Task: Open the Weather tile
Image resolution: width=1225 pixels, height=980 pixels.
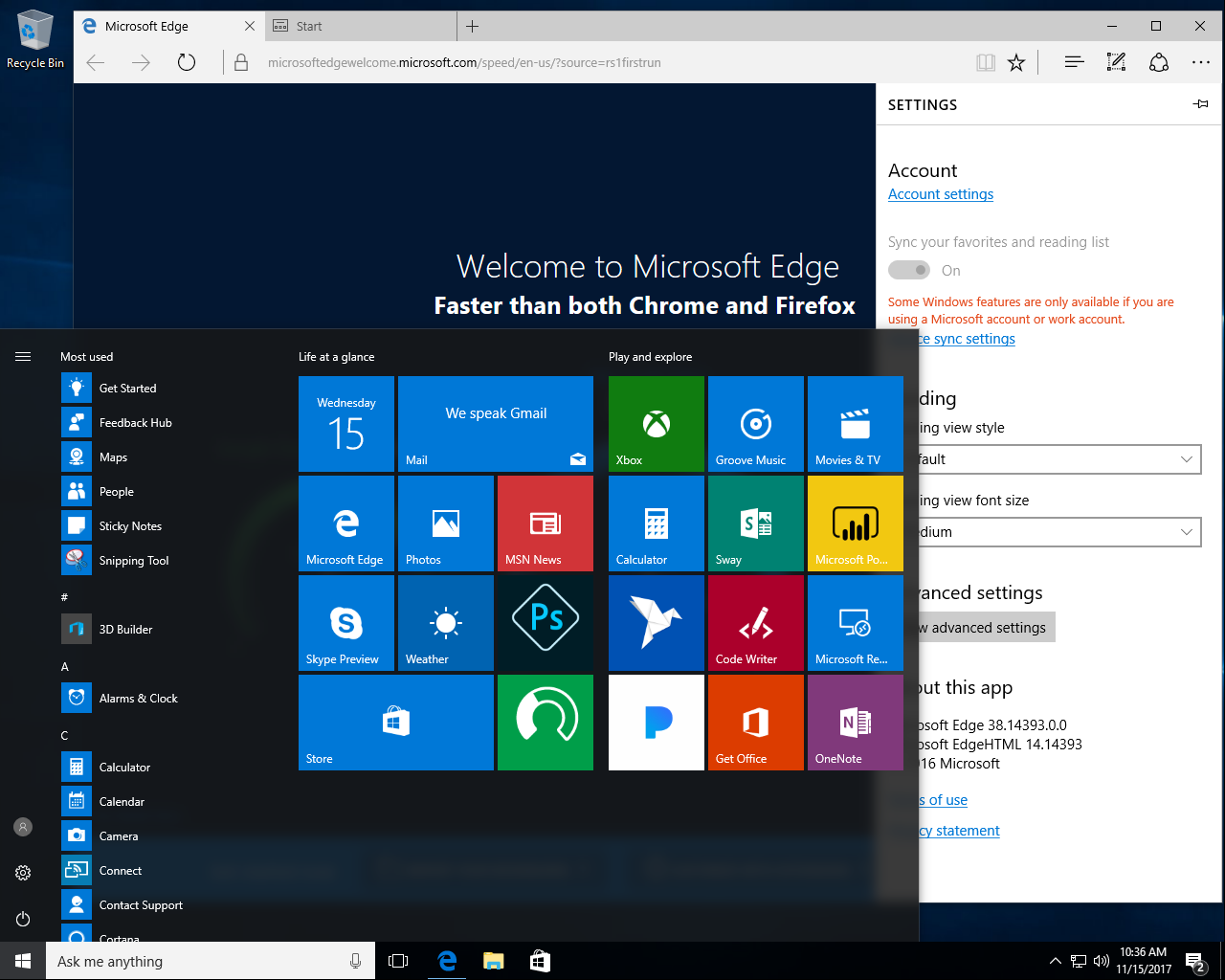Action: tap(446, 623)
